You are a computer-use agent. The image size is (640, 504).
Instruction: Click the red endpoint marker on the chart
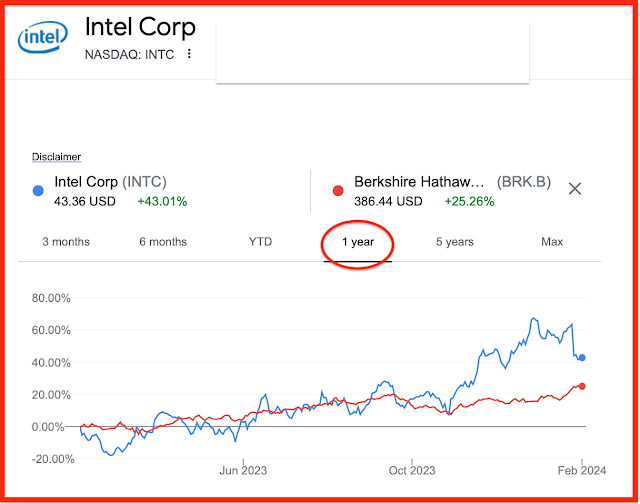pyautogui.click(x=582, y=386)
